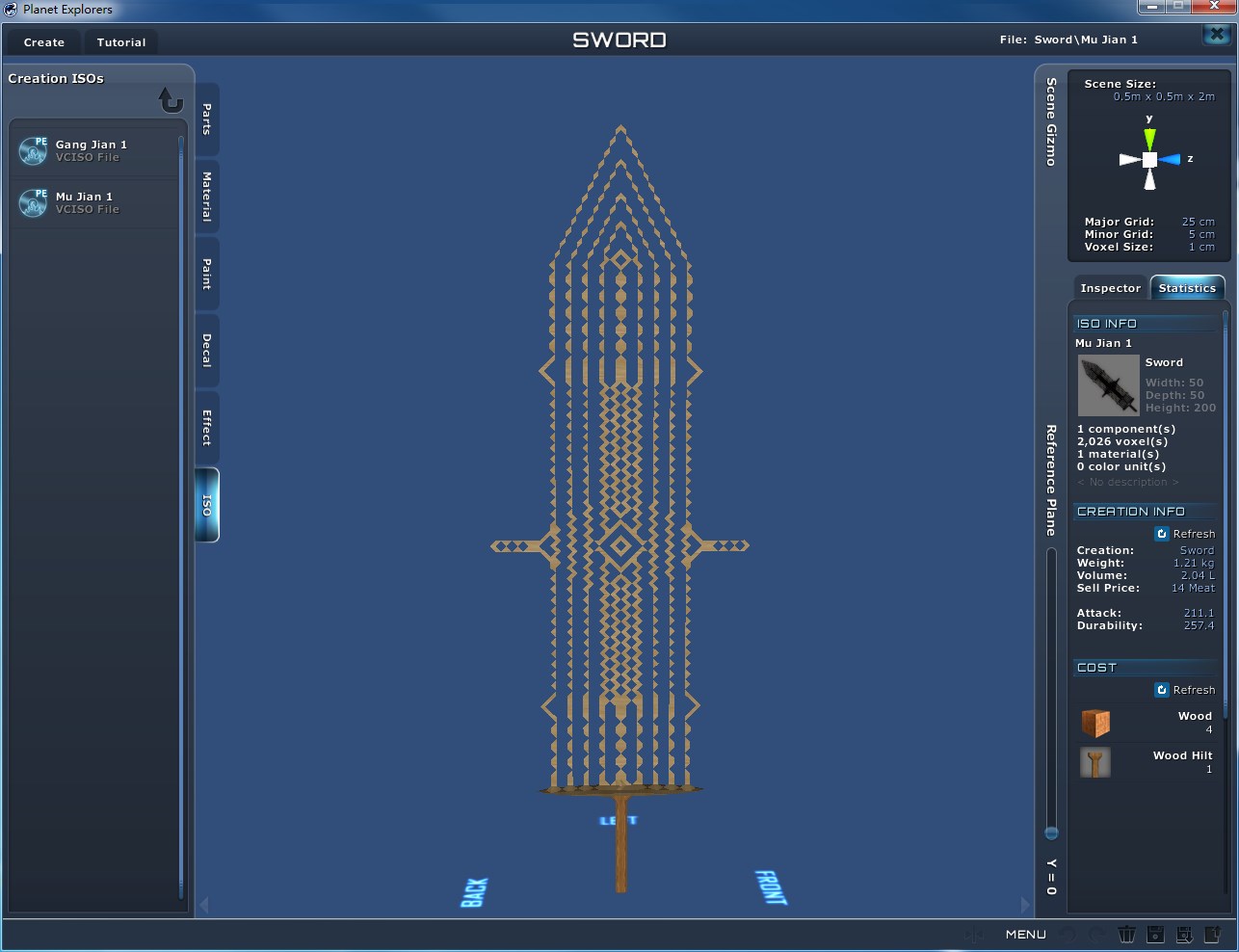
Task: Click the Sell Price '14 Meat' value
Action: (x=1193, y=588)
